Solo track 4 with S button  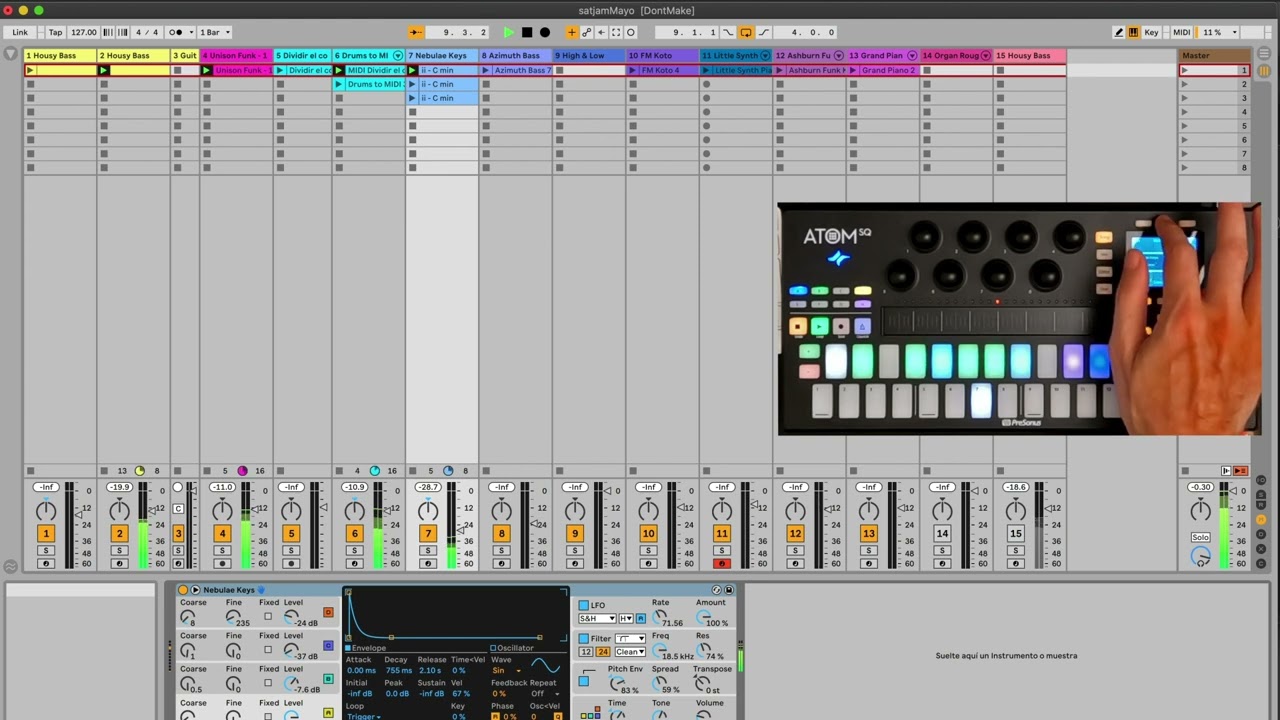[222, 551]
